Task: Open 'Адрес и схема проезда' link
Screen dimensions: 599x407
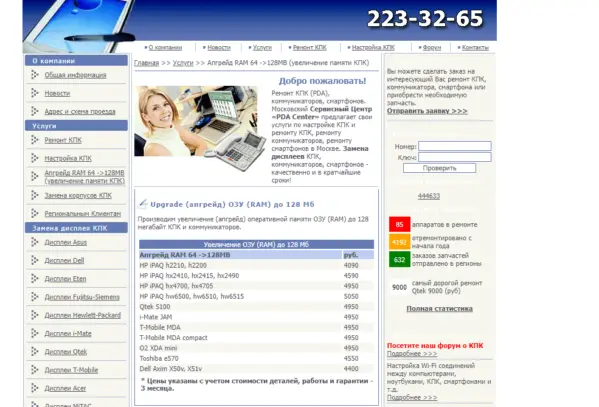Action: tap(80, 112)
